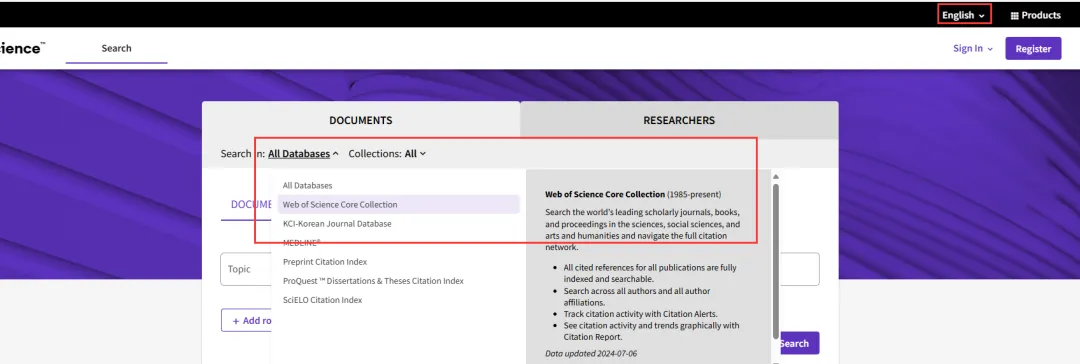Switch to the DOCUMENTS tab
Viewport: 1080px width, 364px height.
[x=361, y=120]
